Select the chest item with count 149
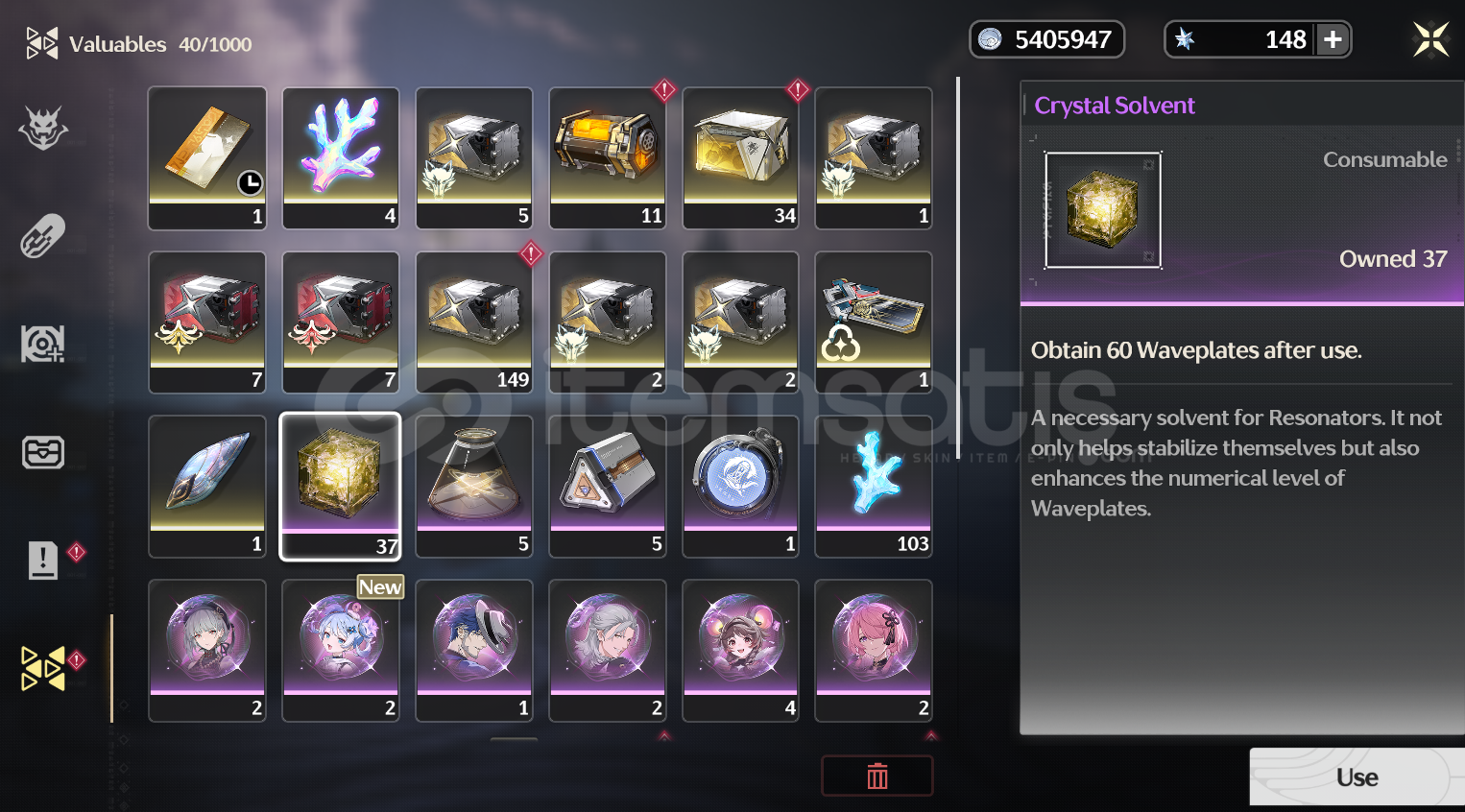Image resolution: width=1465 pixels, height=812 pixels. click(x=473, y=322)
